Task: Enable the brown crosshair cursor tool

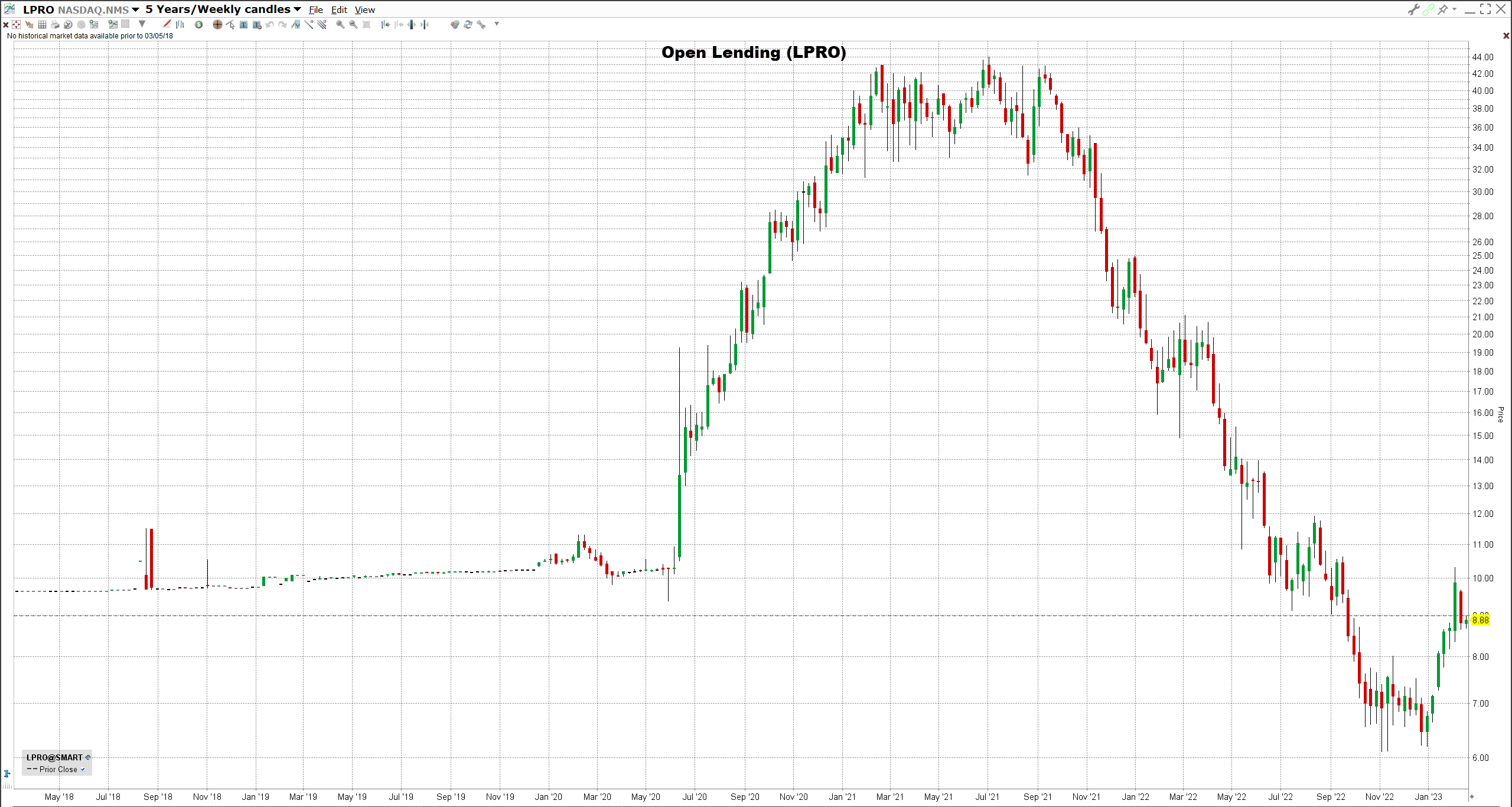Action: pos(217,25)
